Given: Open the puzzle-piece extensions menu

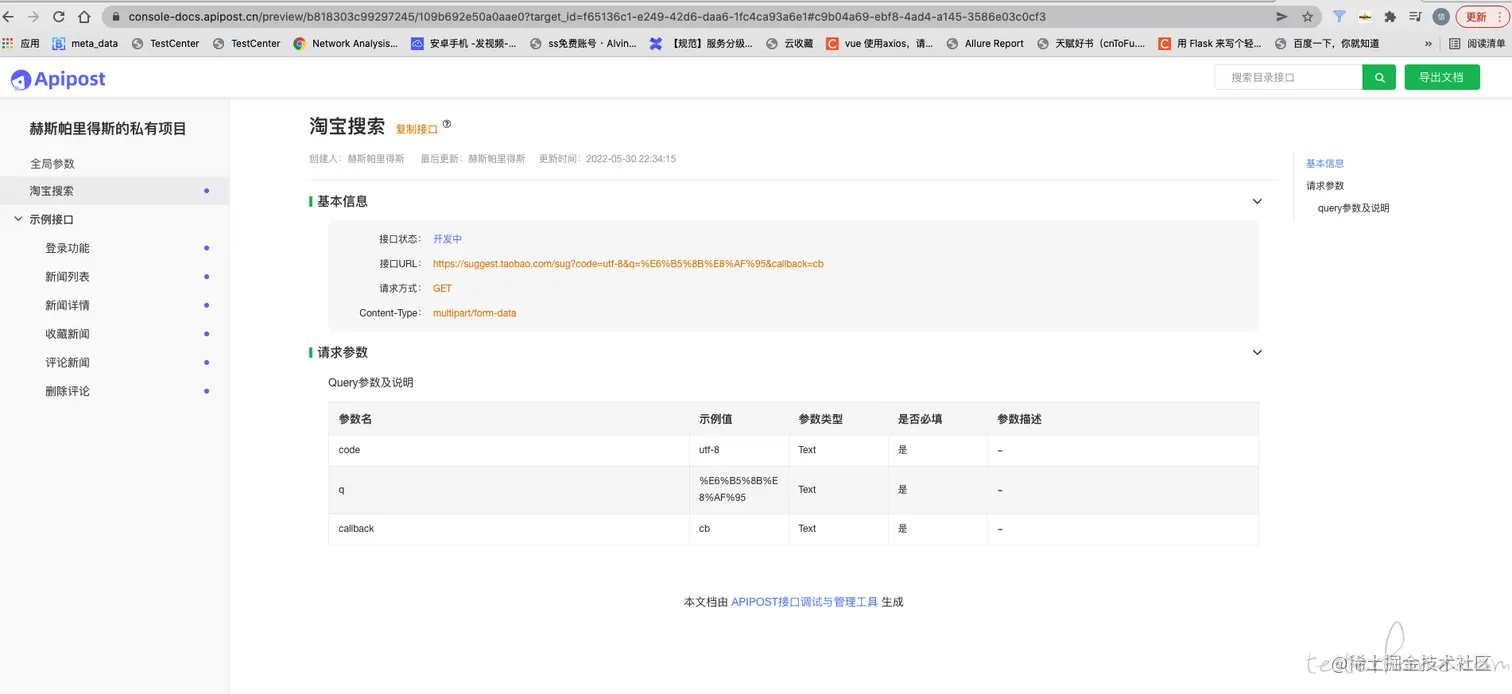Looking at the screenshot, I should [1390, 17].
